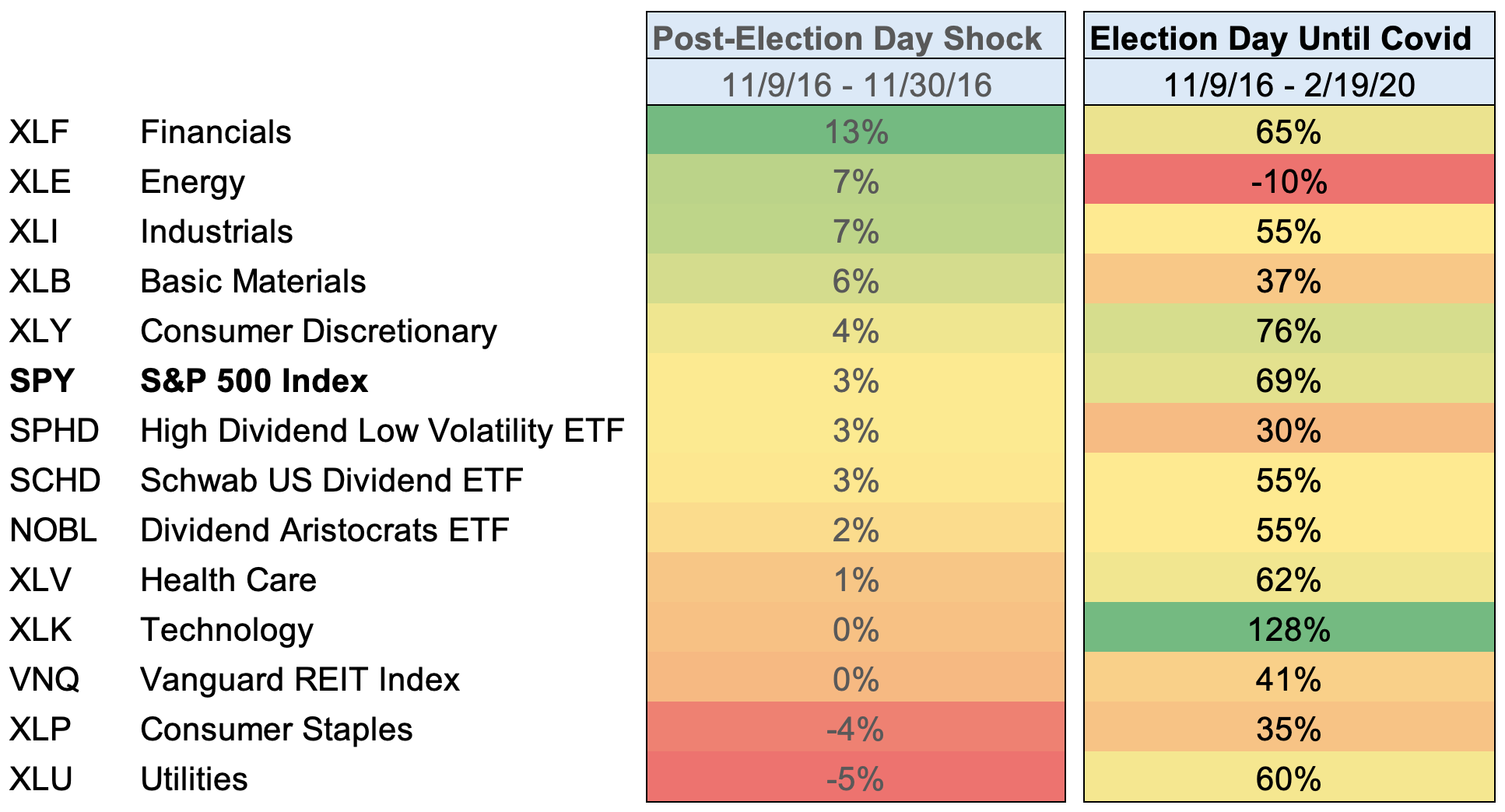Select the Vanguard REIT Index label
This screenshot has width=1505, height=812.
pos(300,680)
